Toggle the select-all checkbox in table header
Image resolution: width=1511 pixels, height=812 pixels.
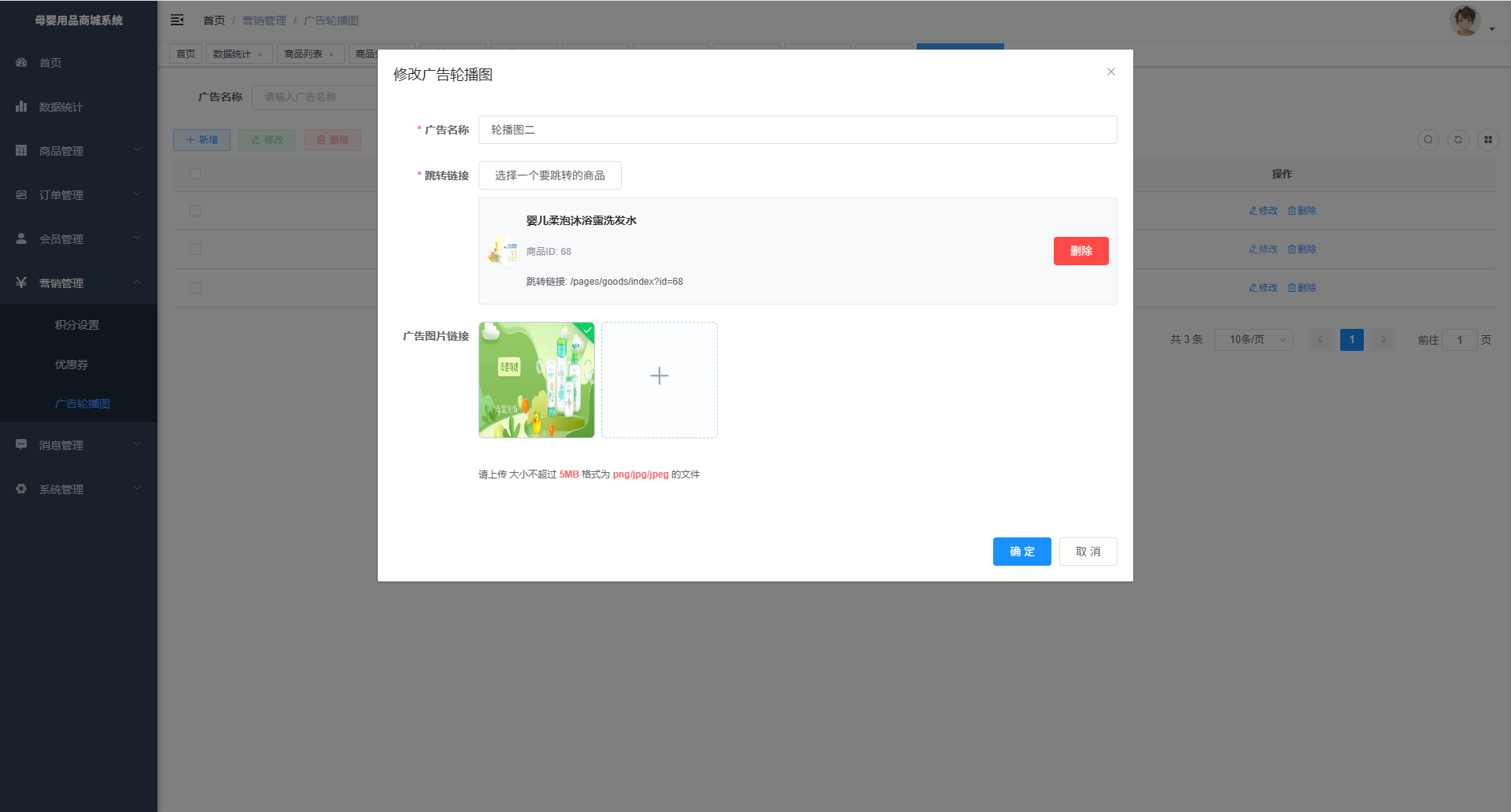(195, 174)
